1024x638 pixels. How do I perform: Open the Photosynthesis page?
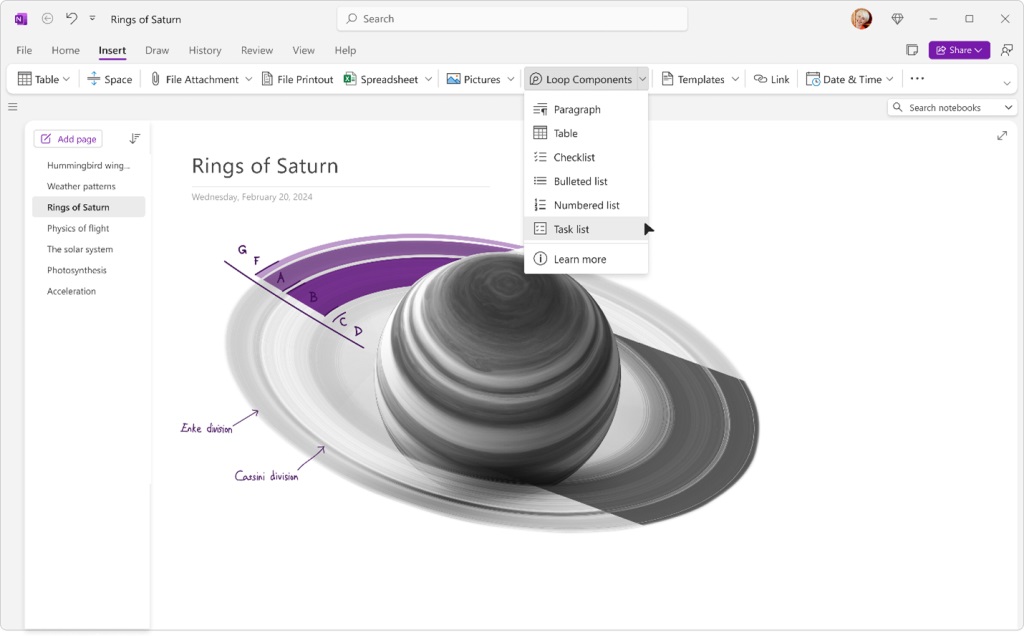77,270
